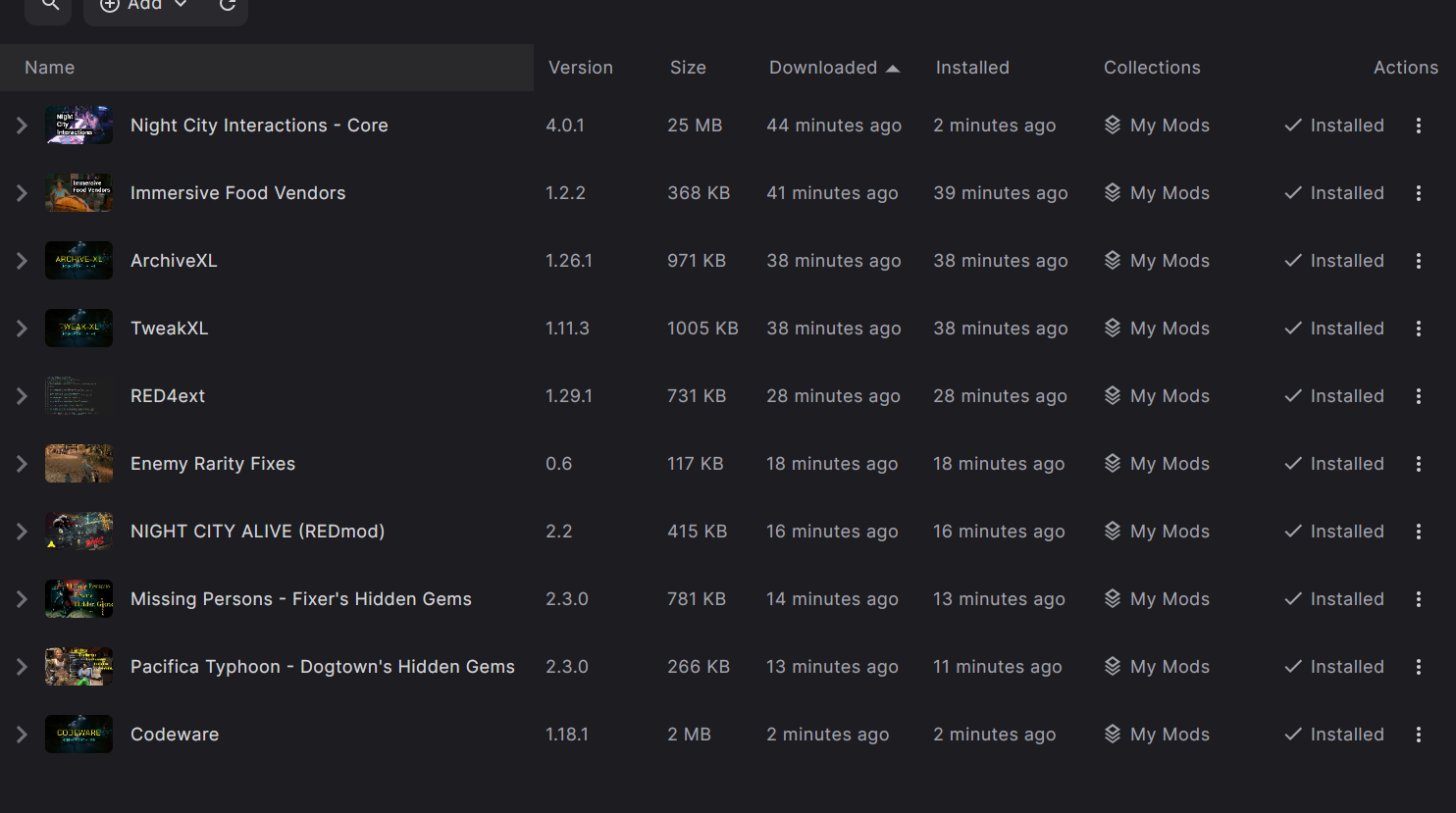Select Missing Persons - Fixer's Hidden Gems name
This screenshot has width=1456, height=813.
point(301,599)
